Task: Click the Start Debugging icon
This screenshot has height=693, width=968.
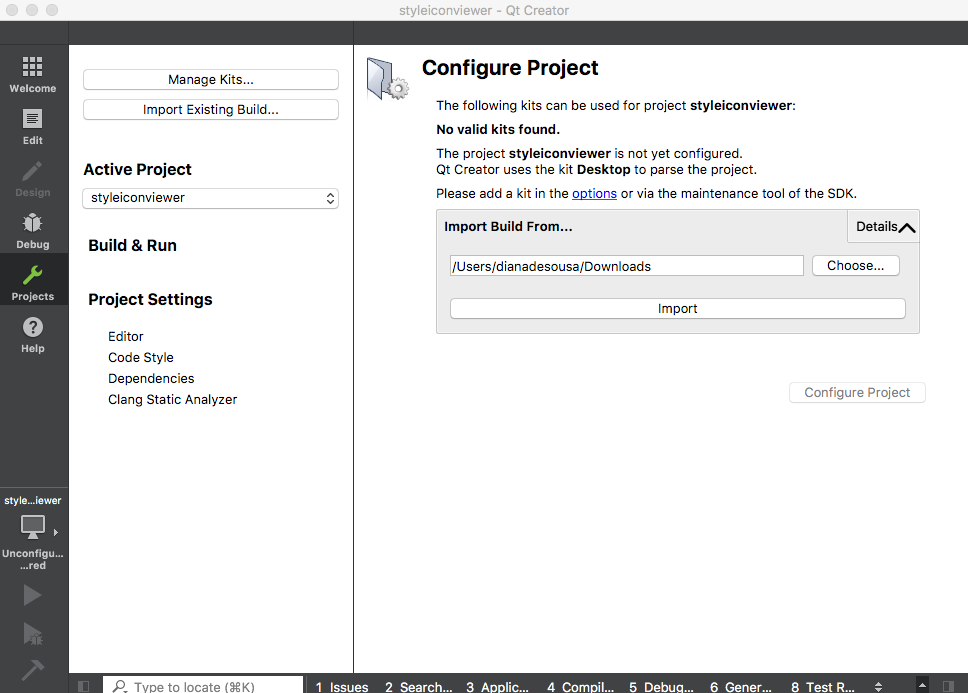Action: click(x=33, y=632)
